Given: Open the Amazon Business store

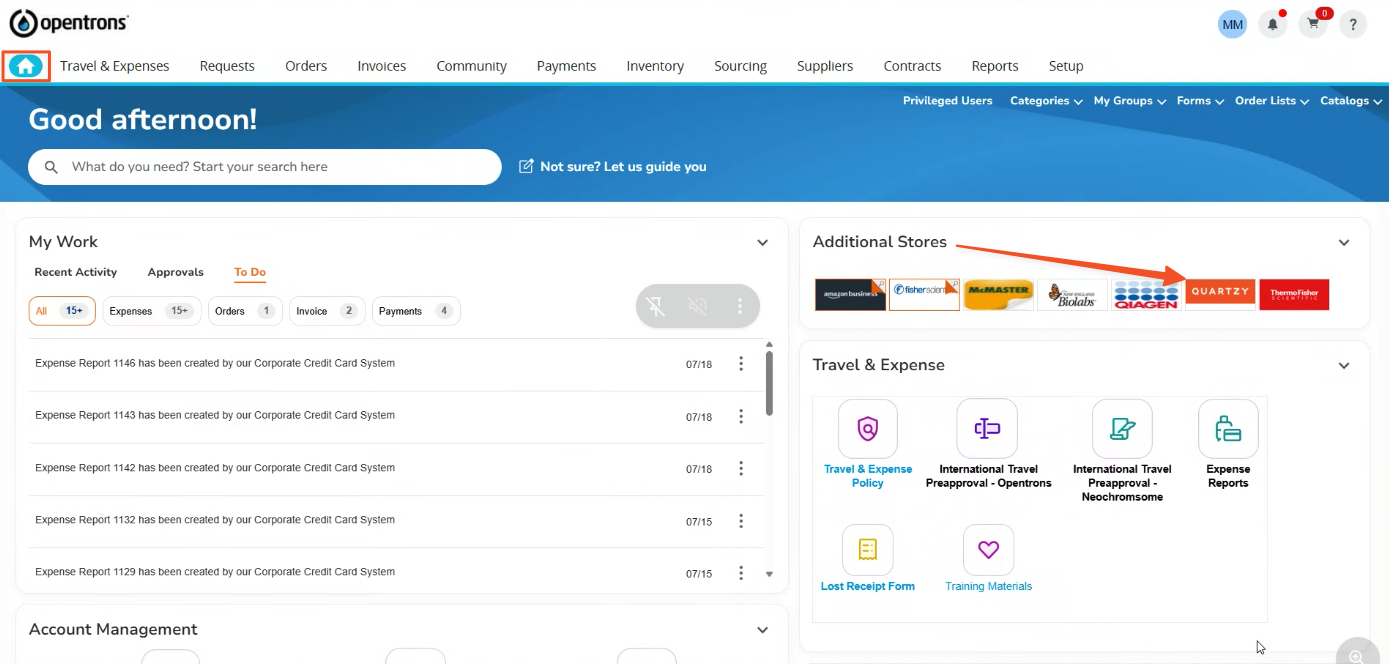Looking at the screenshot, I should [850, 295].
